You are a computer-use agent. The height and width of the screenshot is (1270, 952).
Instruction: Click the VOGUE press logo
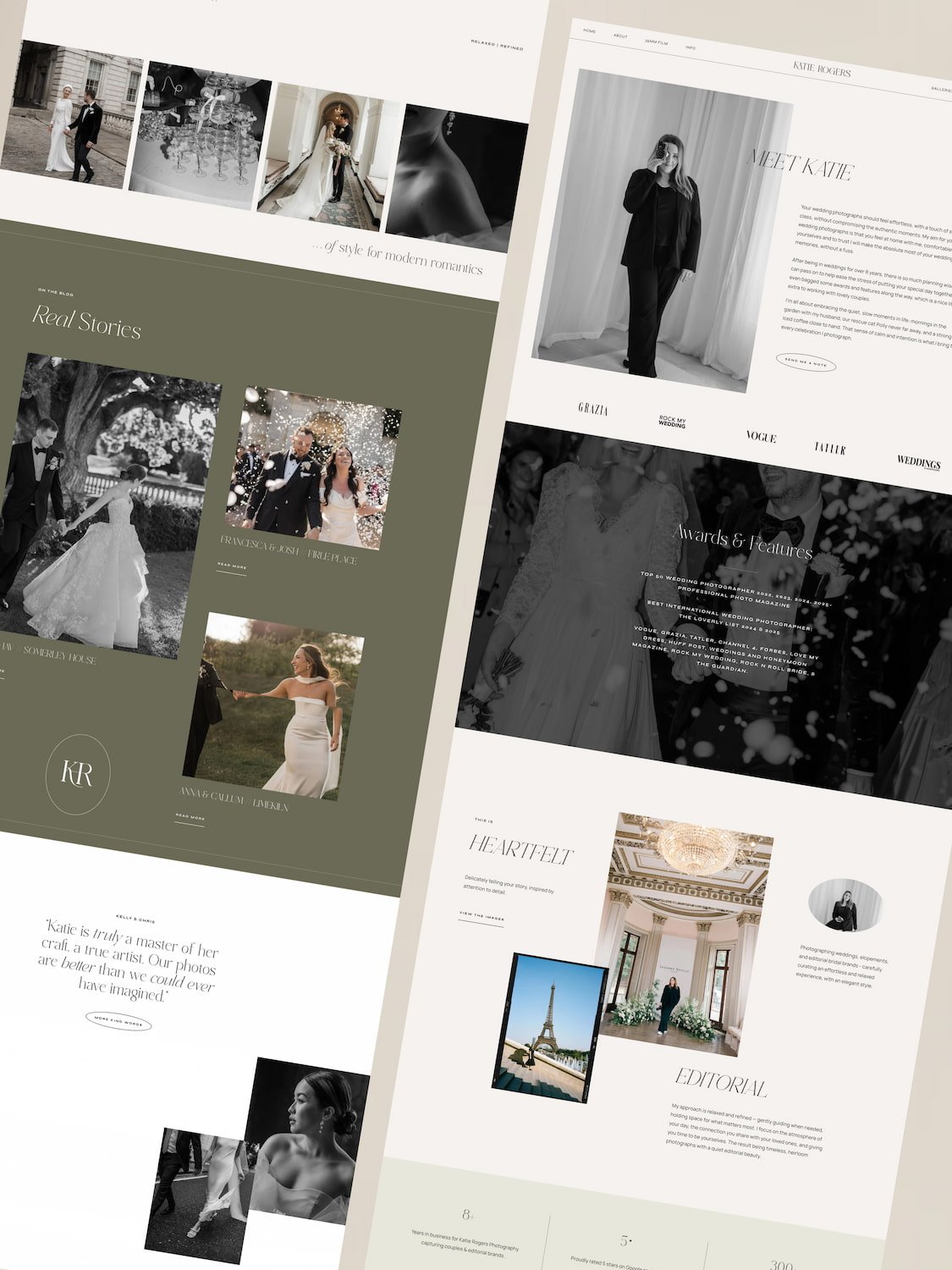(761, 437)
